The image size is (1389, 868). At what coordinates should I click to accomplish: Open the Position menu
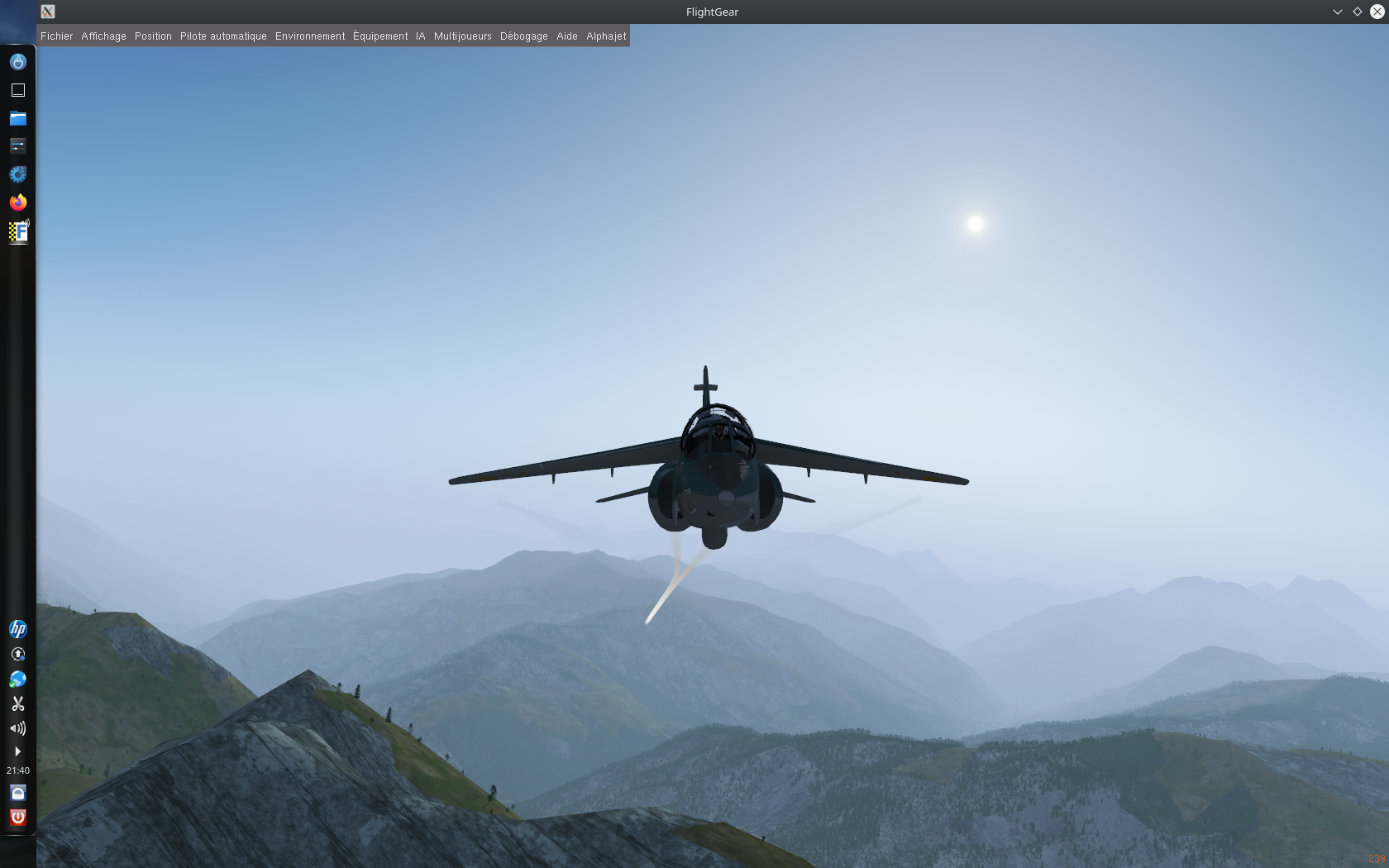pos(153,36)
